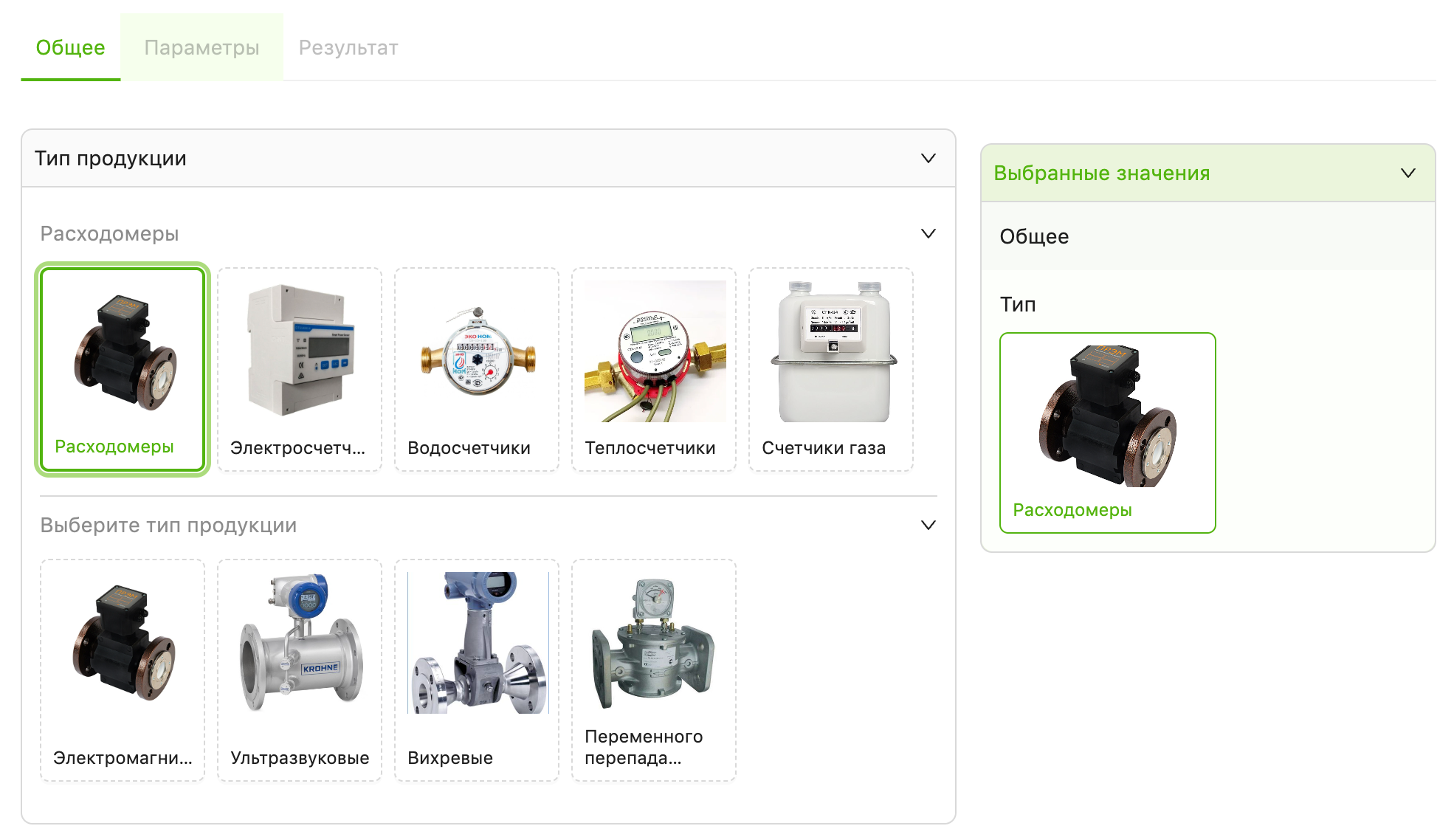Select Переменного перепада flowmeter card
This screenshot has width=1454, height=840.
[654, 669]
